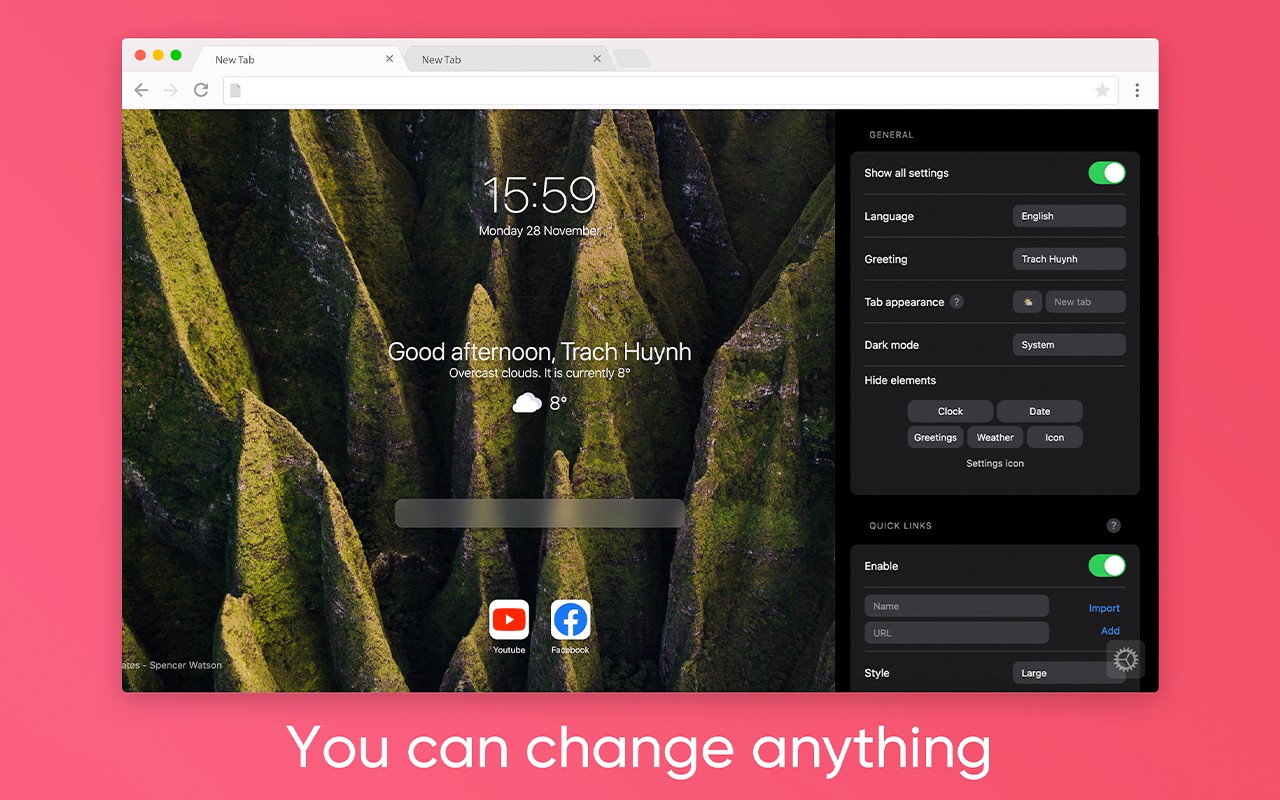The width and height of the screenshot is (1280, 800).
Task: Close the first New Tab
Action: point(389,59)
